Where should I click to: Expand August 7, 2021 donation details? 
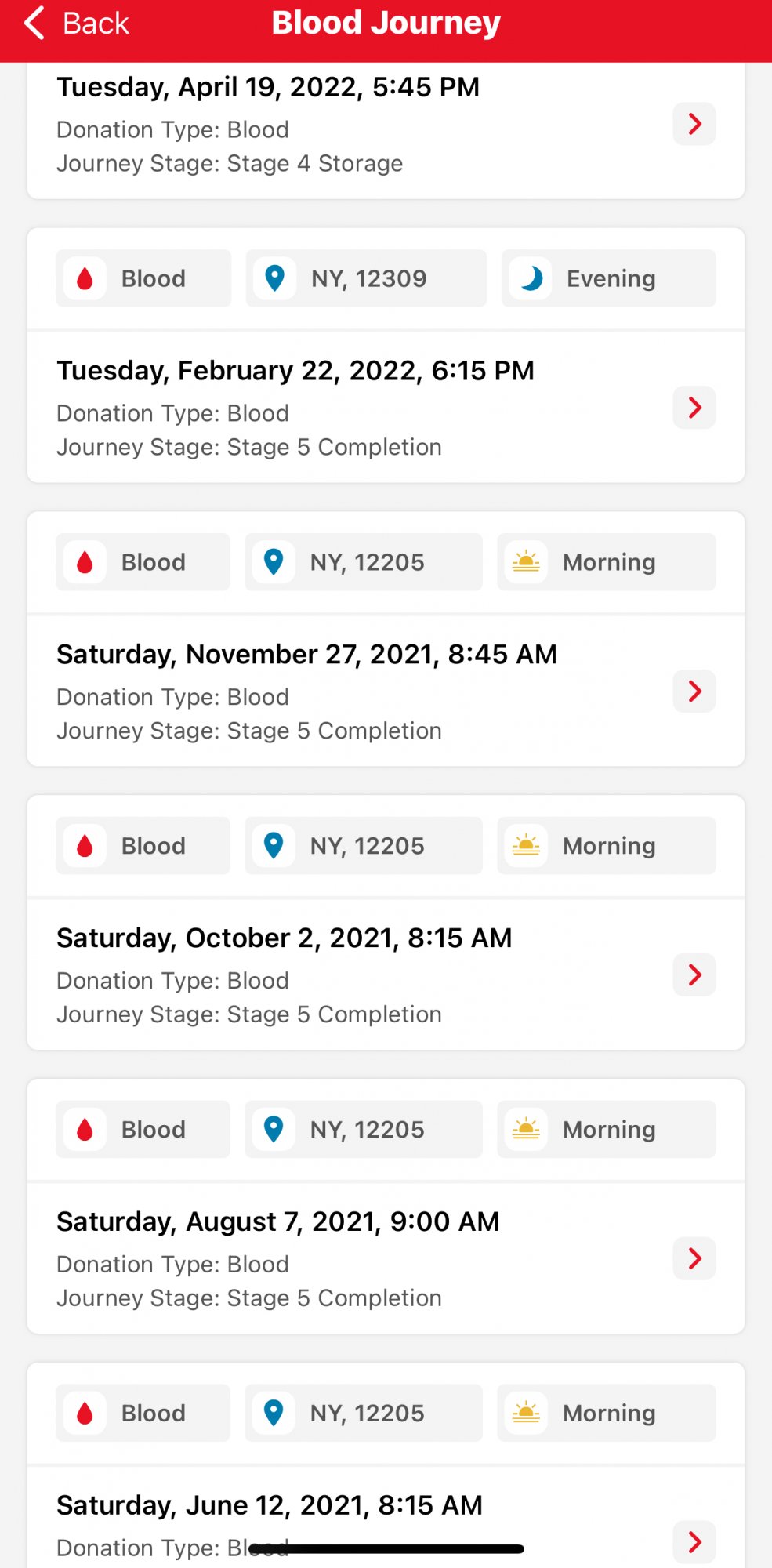click(x=694, y=1259)
